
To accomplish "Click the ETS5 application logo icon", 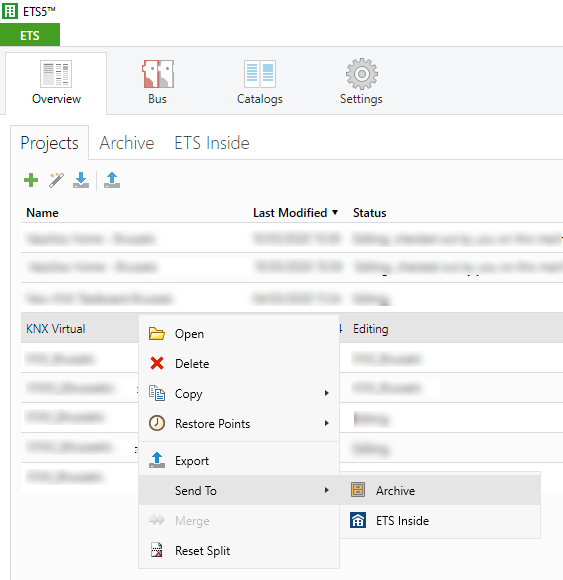I will pyautogui.click(x=10, y=11).
